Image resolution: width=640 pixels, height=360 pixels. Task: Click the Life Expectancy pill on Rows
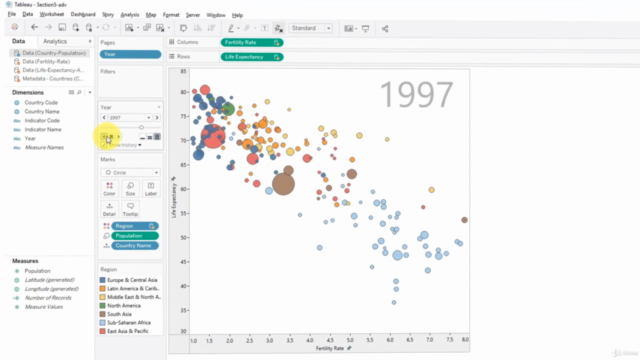click(x=252, y=57)
